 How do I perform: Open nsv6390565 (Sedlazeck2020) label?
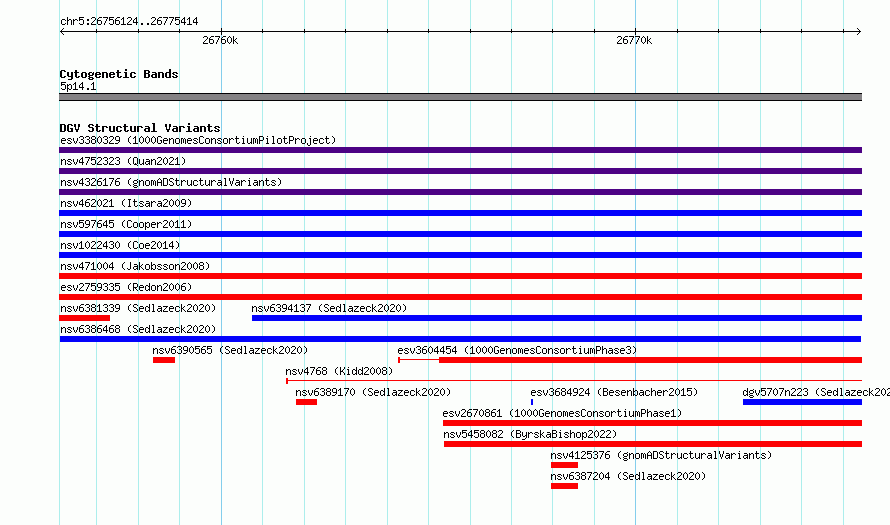coord(230,350)
